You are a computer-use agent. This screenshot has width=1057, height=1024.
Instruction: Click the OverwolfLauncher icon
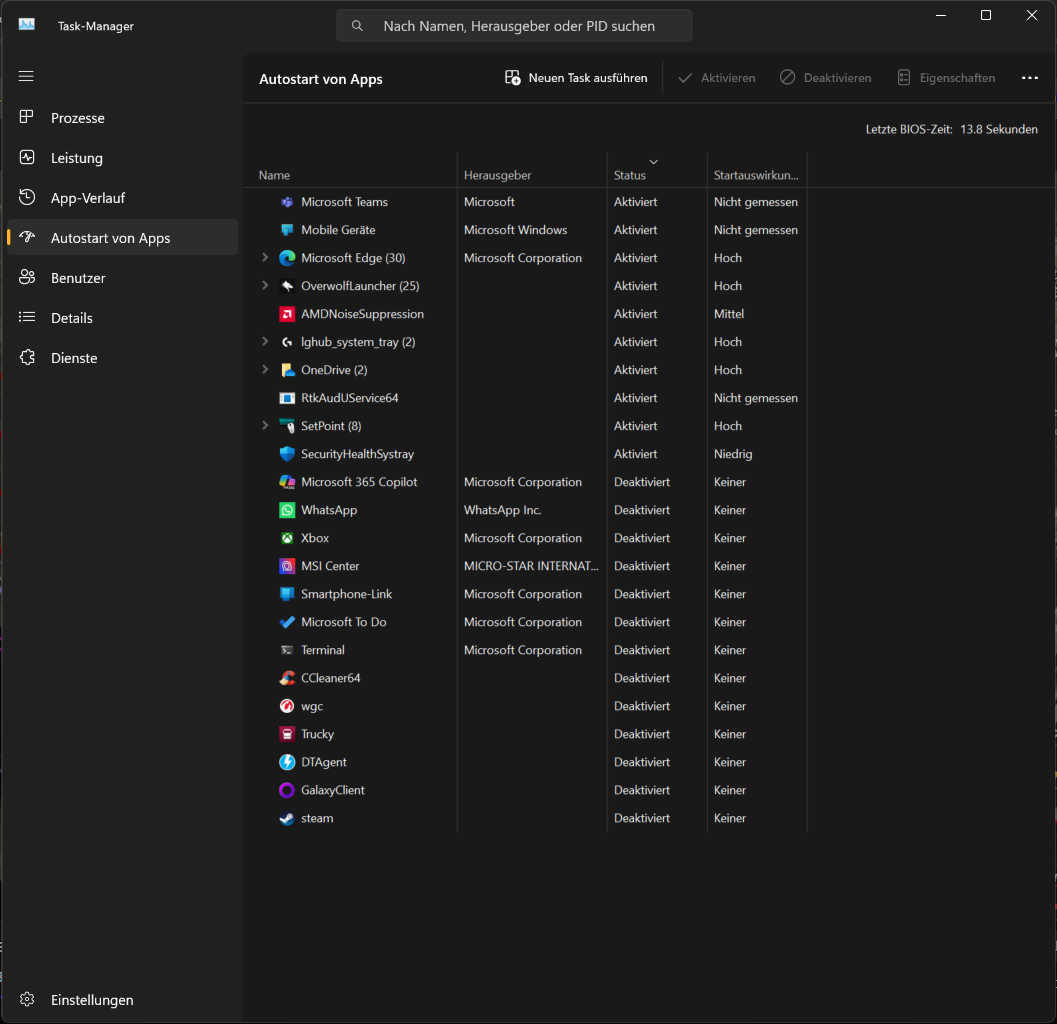[x=287, y=286]
